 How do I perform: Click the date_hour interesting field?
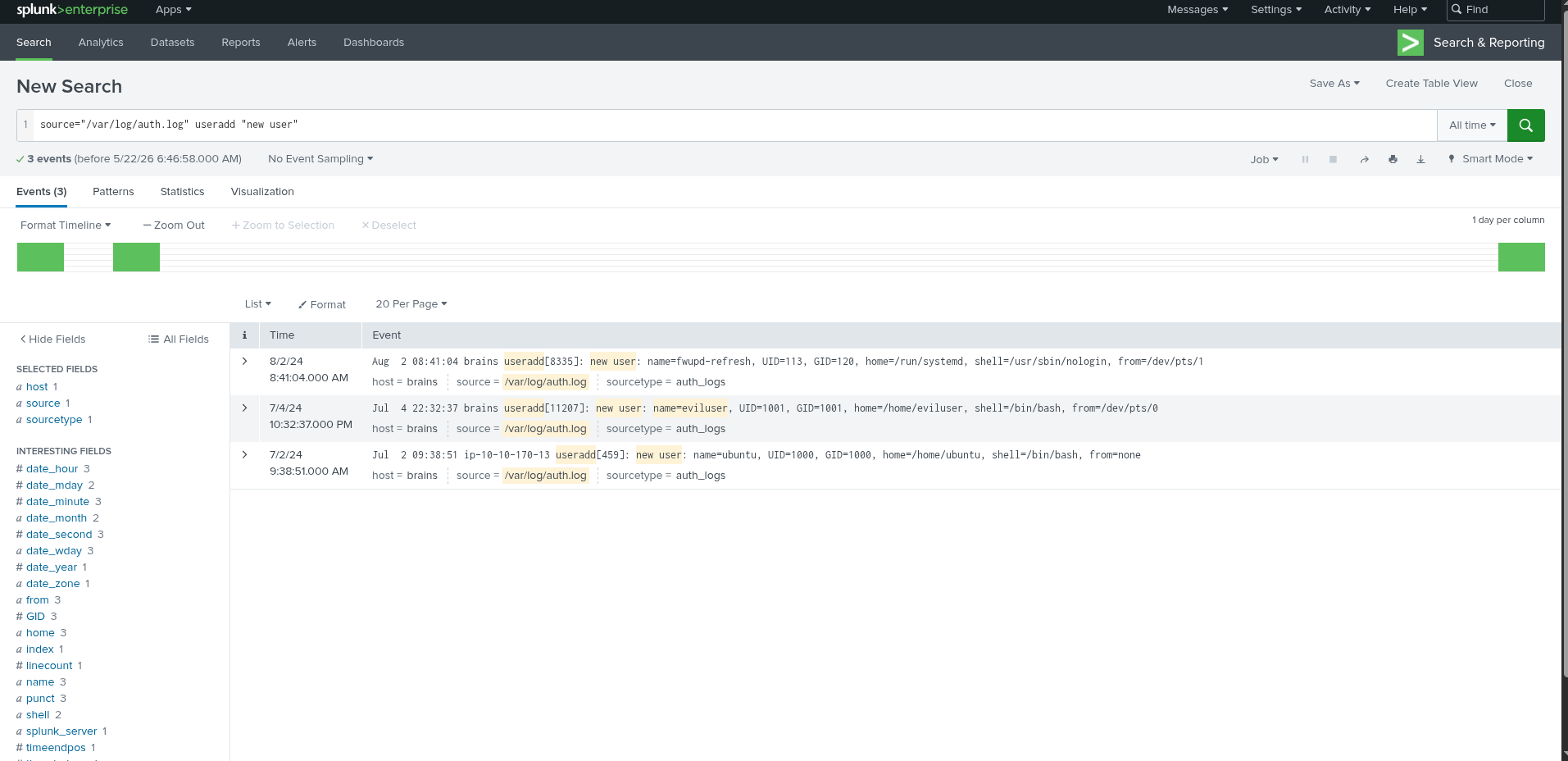click(x=52, y=468)
